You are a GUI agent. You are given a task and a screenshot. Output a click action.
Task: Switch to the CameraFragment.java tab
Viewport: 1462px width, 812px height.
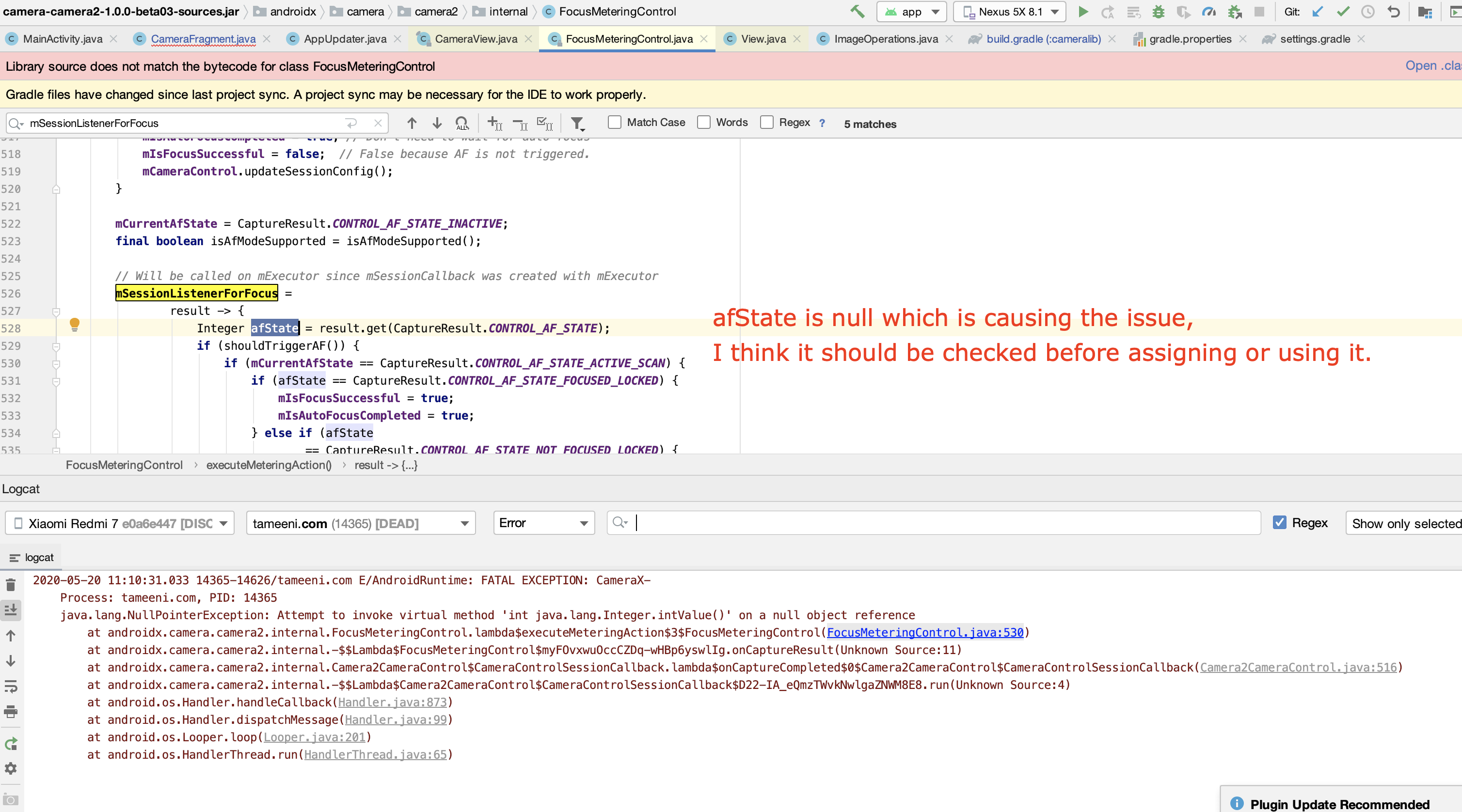[x=203, y=39]
